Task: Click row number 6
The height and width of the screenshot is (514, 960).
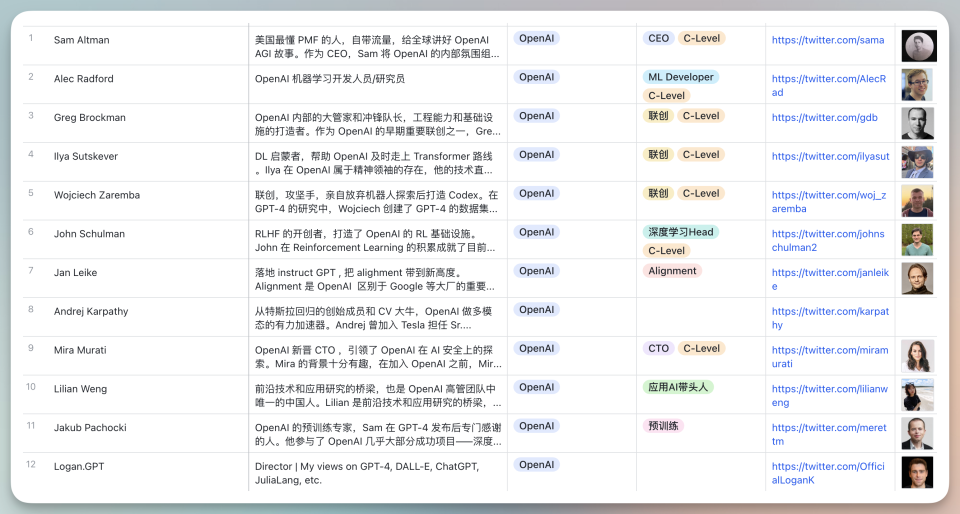Action: [31, 232]
